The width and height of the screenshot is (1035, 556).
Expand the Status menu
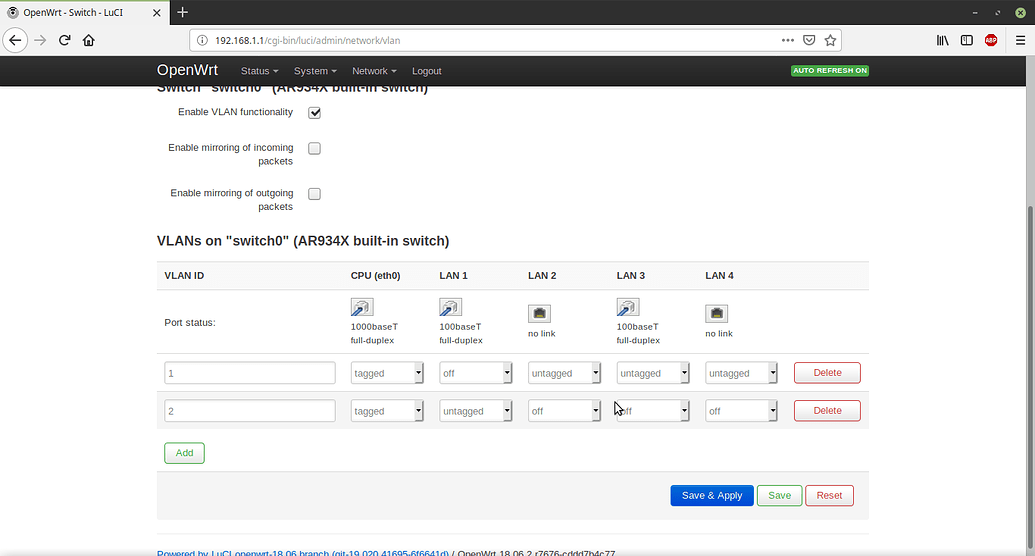(x=259, y=71)
